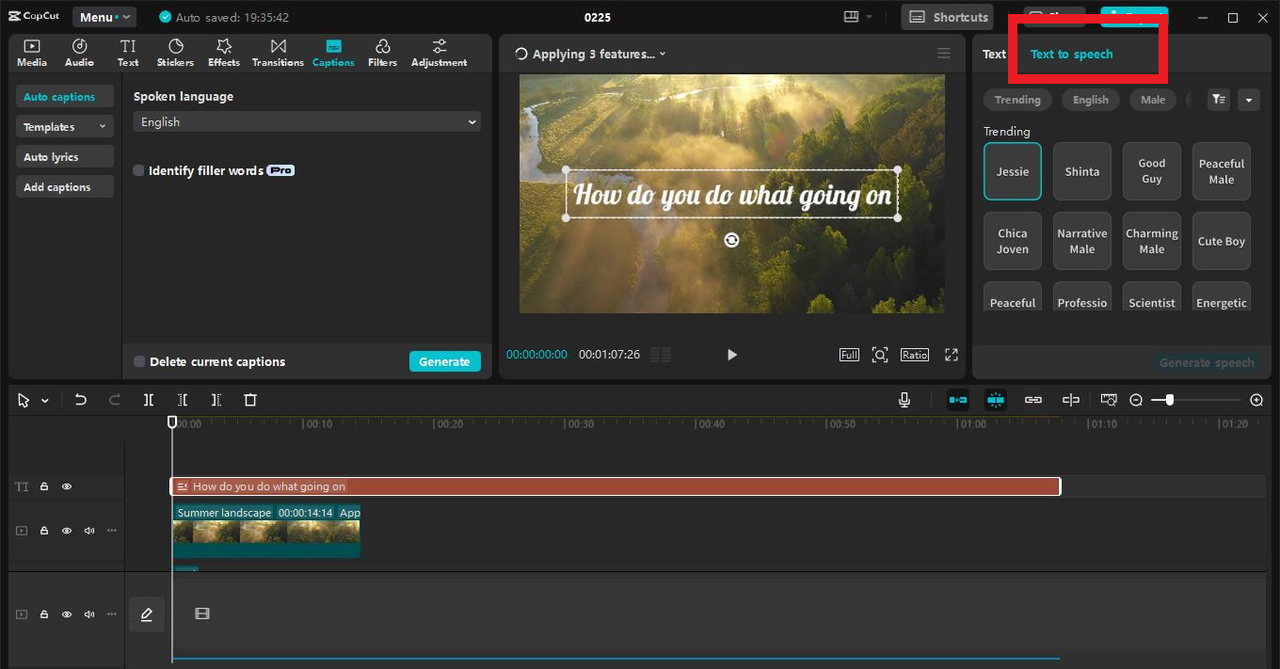Image resolution: width=1280 pixels, height=669 pixels.
Task: Select the microphone icon to record voiceover
Action: tap(904, 399)
